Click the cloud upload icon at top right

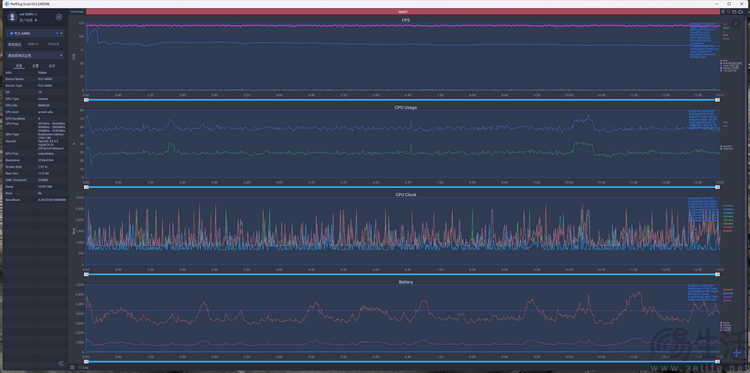[740, 11]
